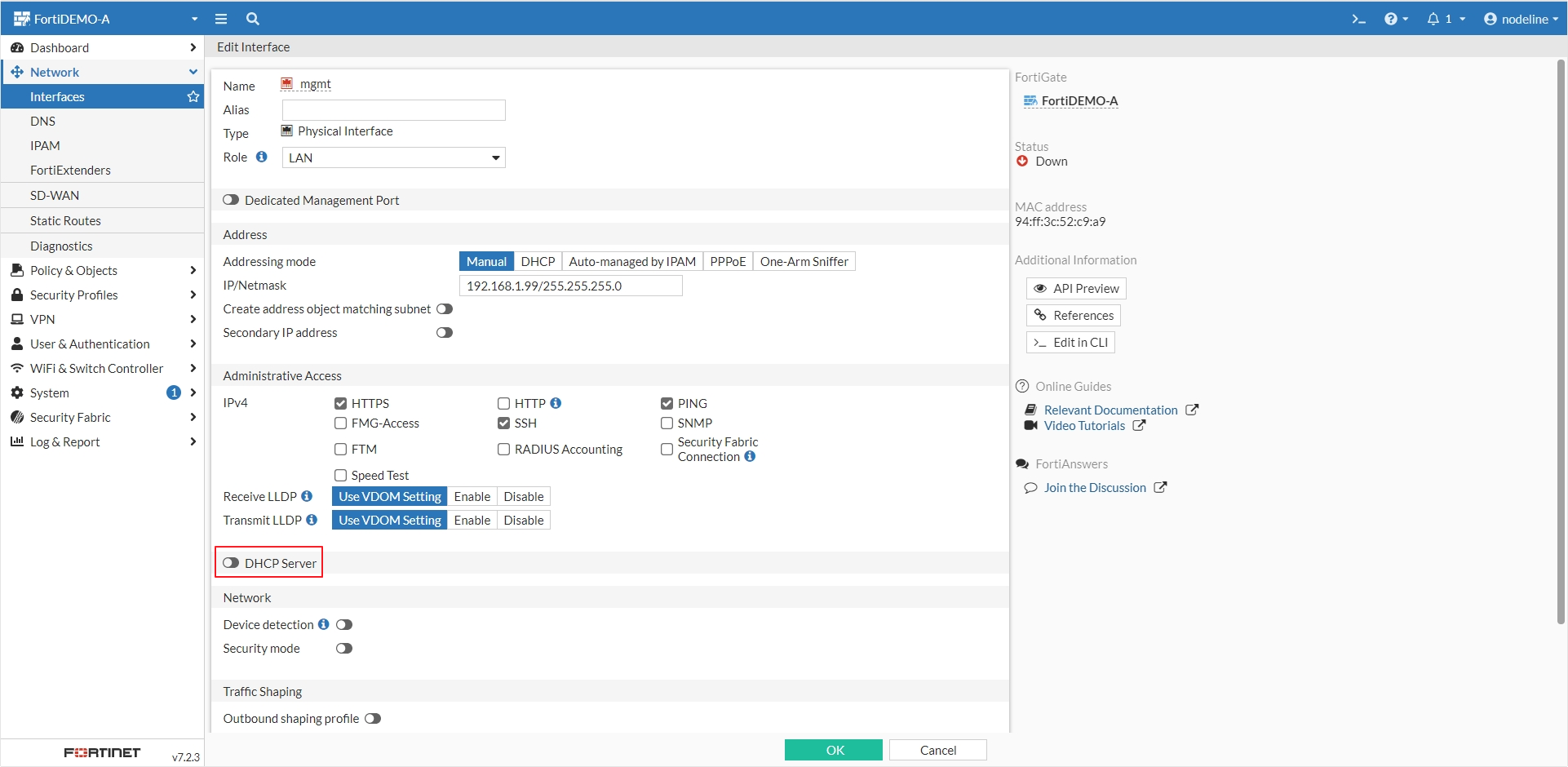Uncheck the SSH checkbox
This screenshot has width=1568, height=767.
coord(504,423)
